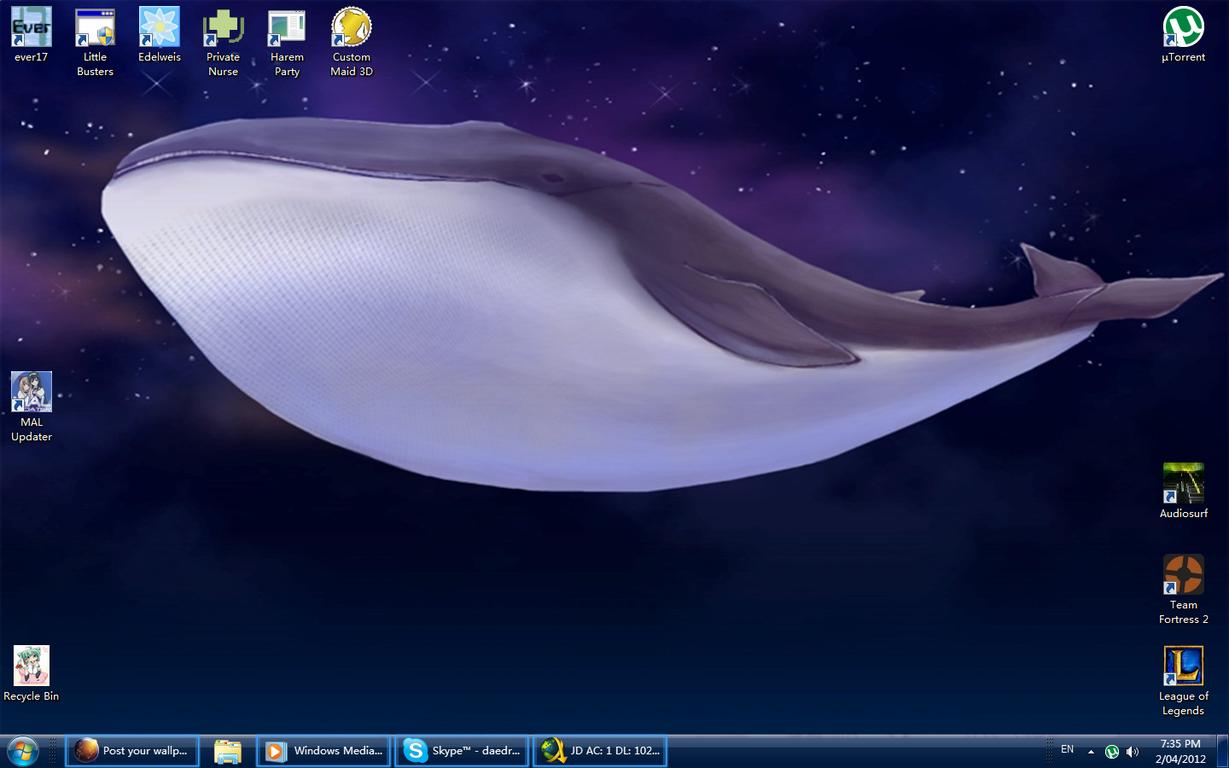Open Windows Explorer from the taskbar
1229x768 pixels.
(228, 751)
